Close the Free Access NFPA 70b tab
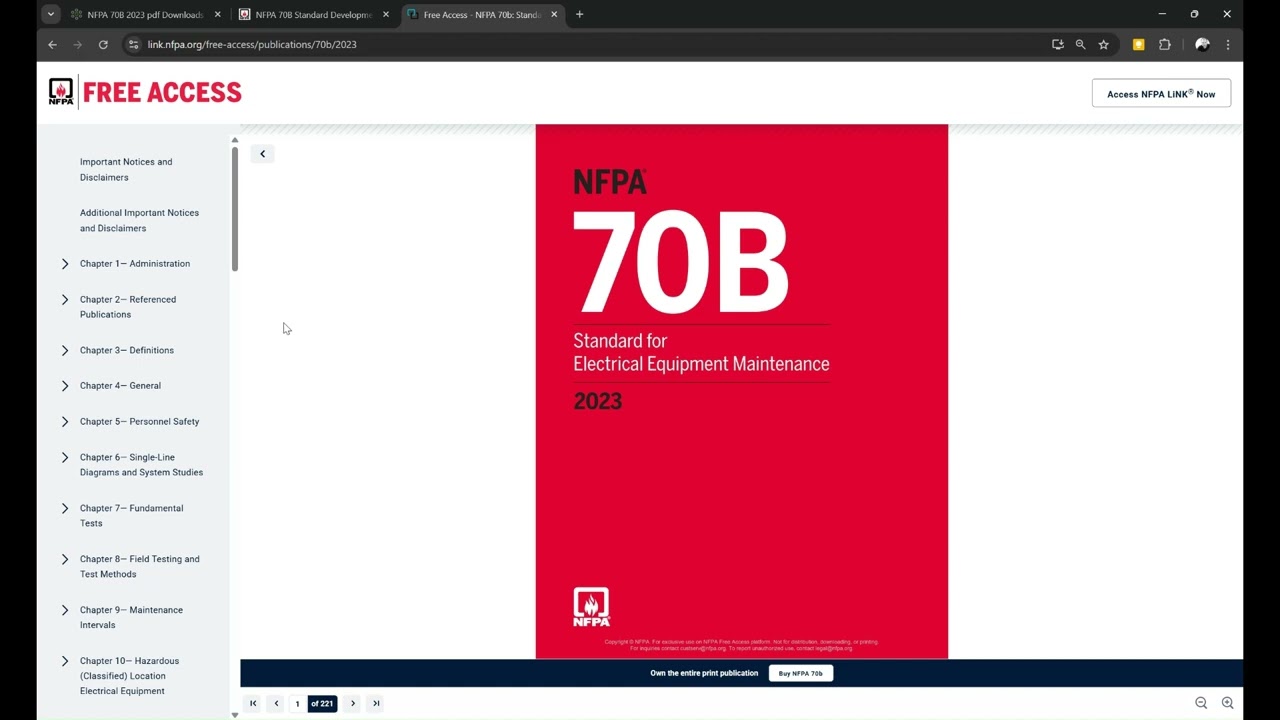Screen dimensions: 1280x720 point(553,14)
